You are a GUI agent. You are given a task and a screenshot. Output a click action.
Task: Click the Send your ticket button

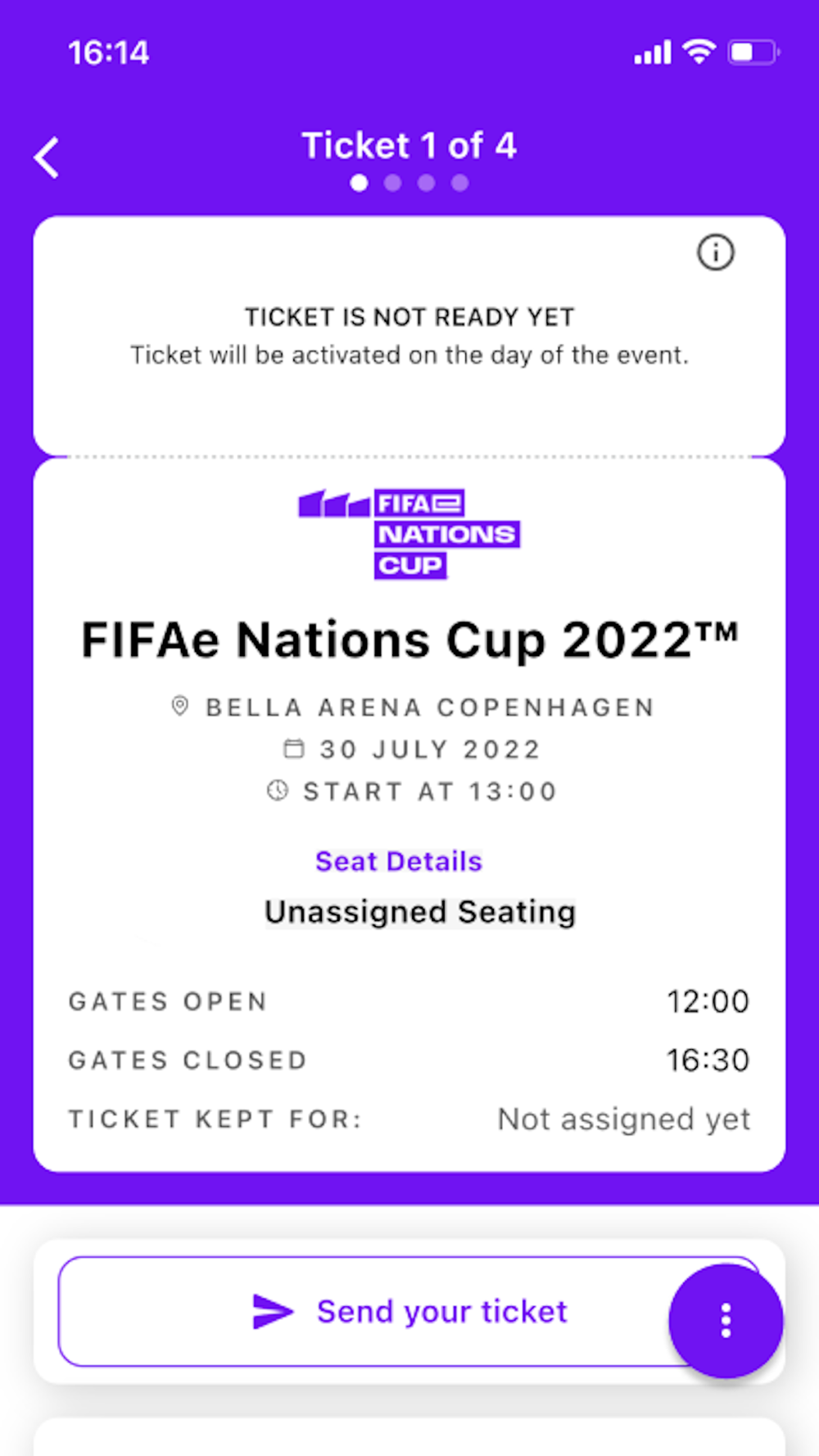click(x=409, y=1311)
